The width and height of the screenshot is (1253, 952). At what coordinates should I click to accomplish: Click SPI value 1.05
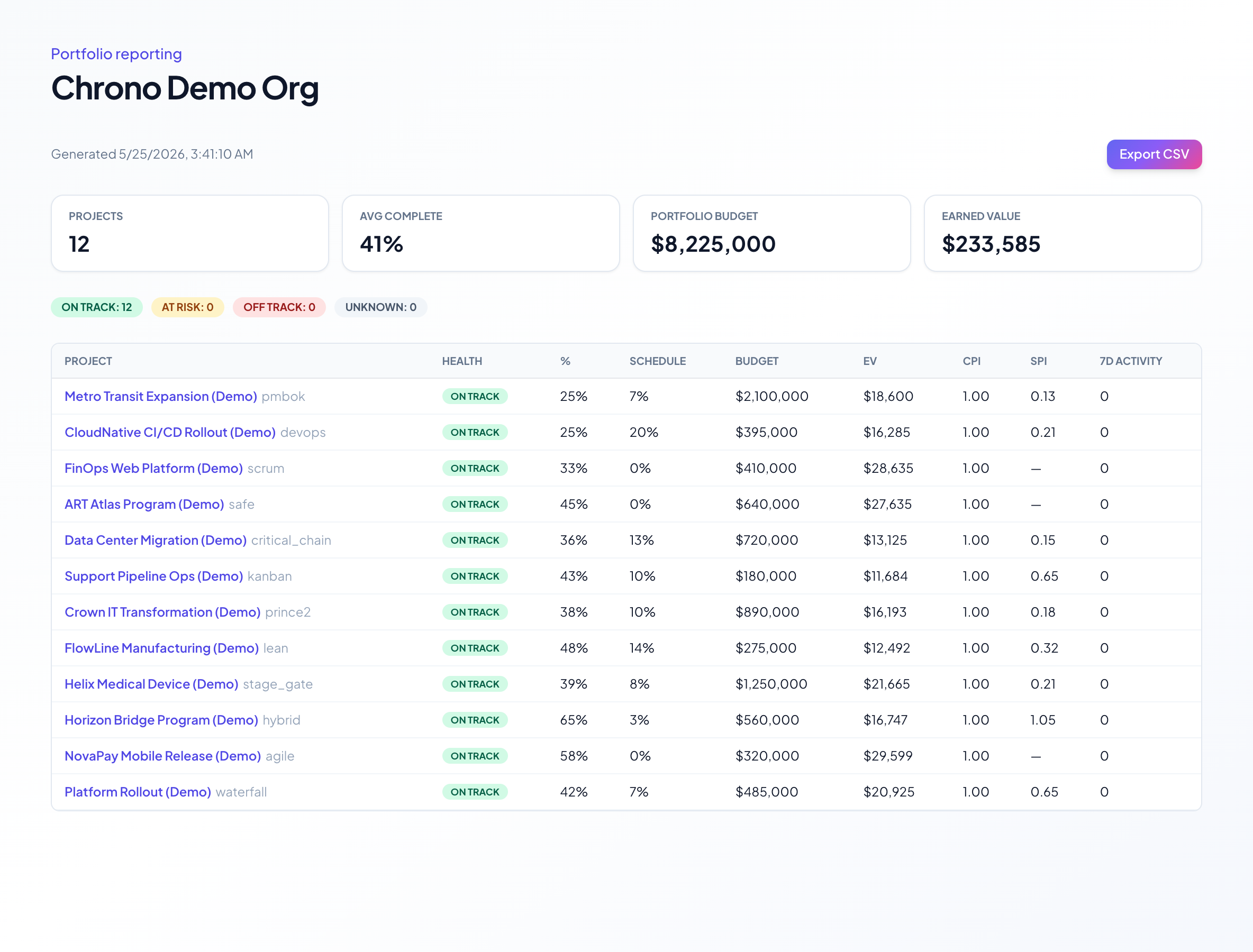pos(1042,720)
